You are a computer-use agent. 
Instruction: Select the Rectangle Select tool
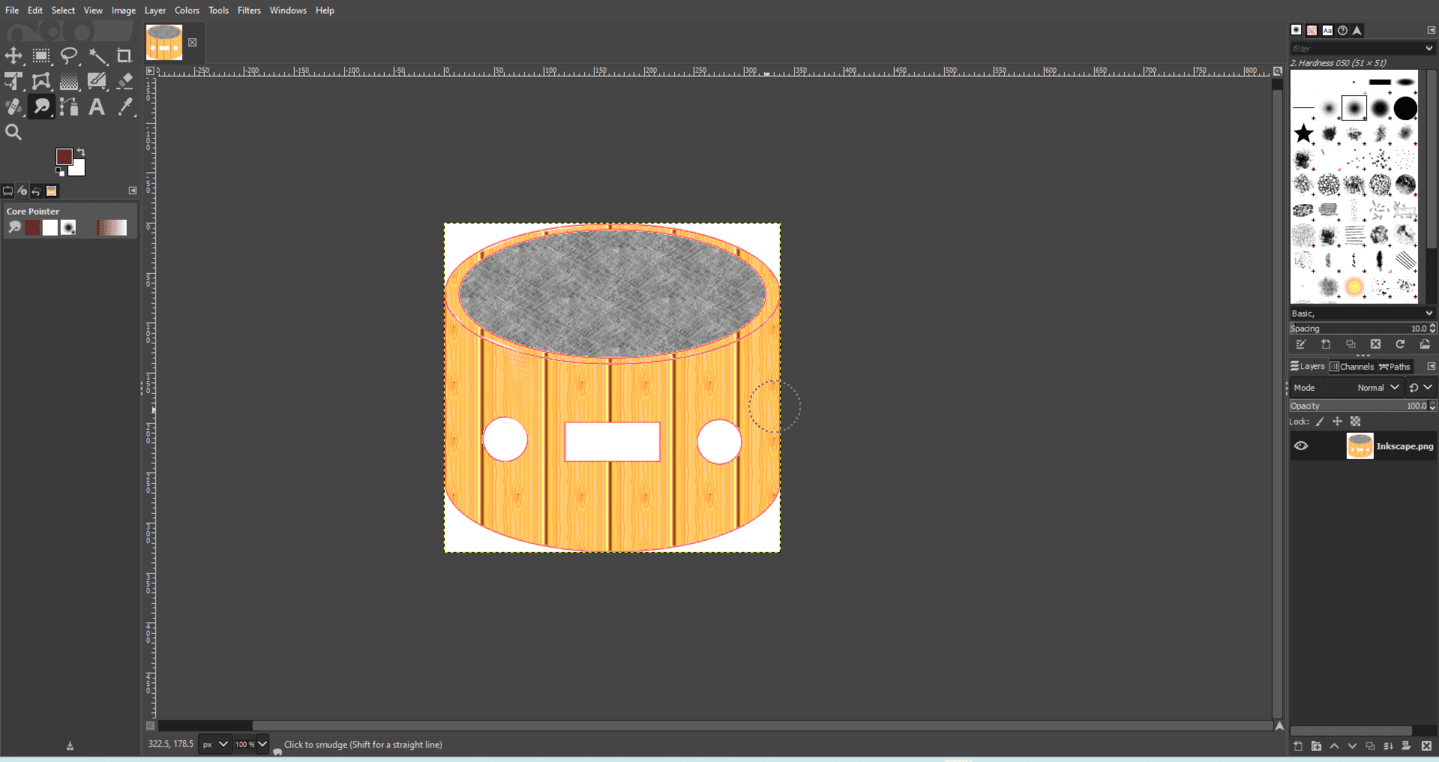click(41, 56)
